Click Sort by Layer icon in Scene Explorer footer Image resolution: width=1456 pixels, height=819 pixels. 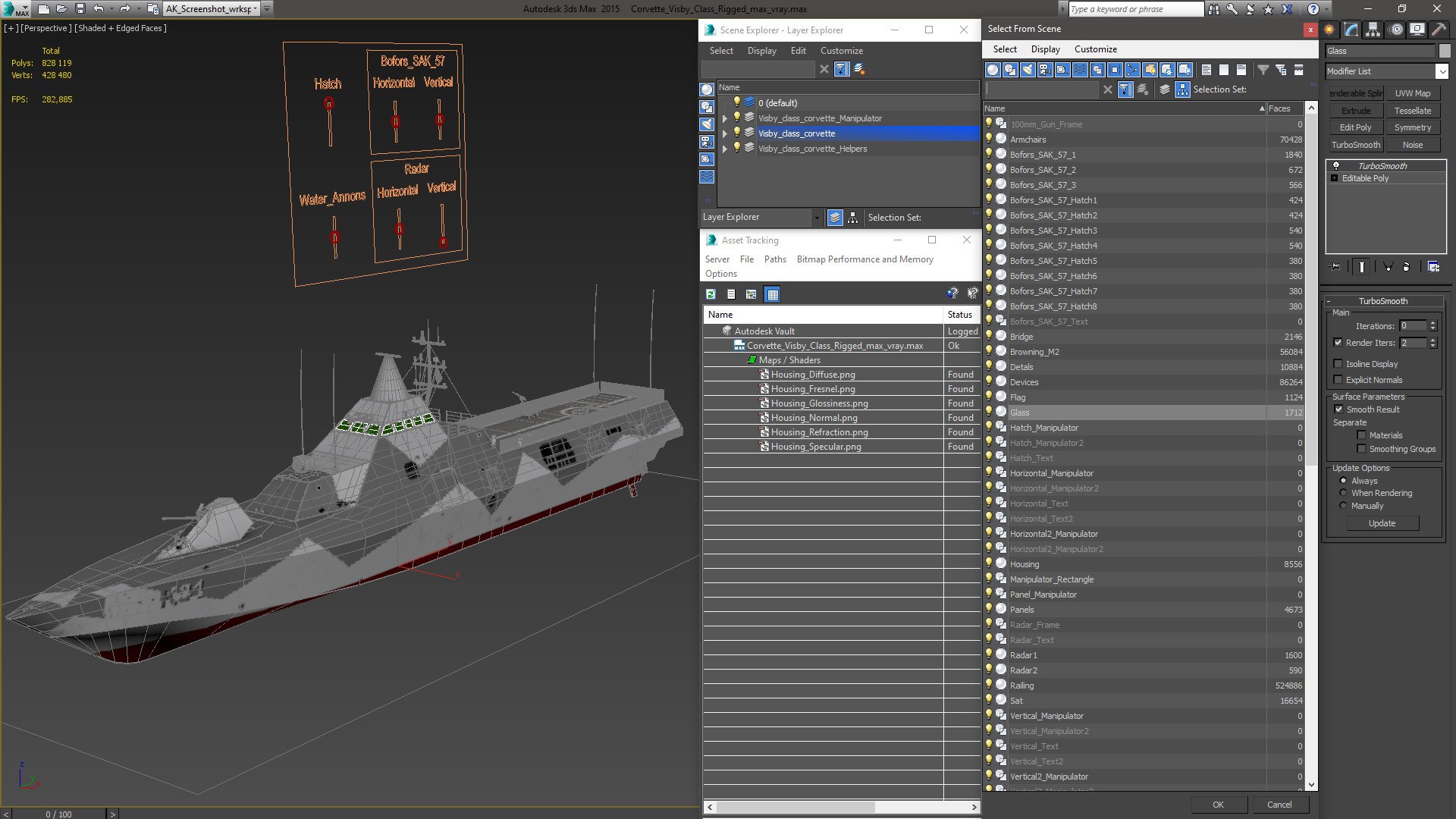(835, 218)
